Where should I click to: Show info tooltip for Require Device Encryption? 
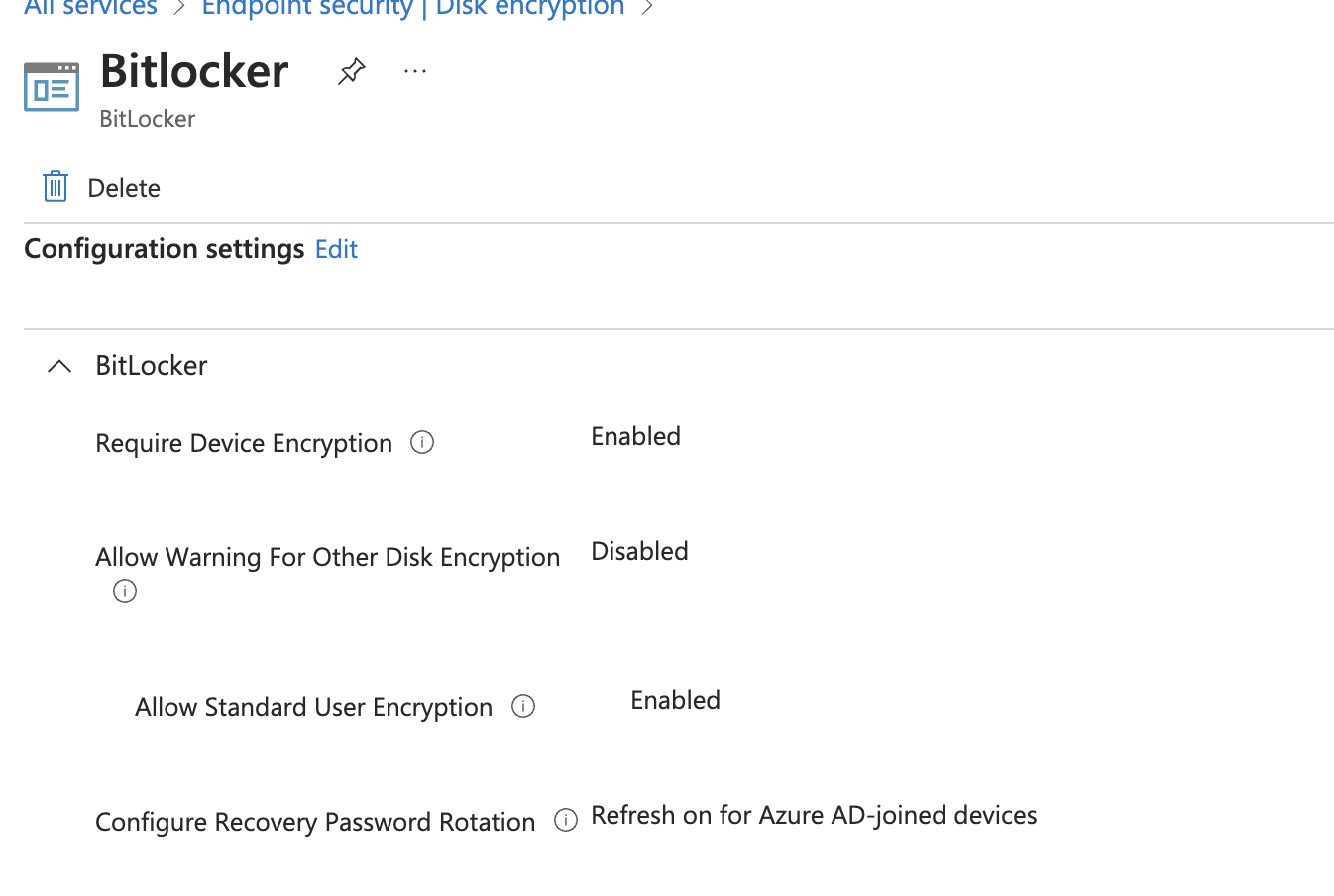click(422, 443)
